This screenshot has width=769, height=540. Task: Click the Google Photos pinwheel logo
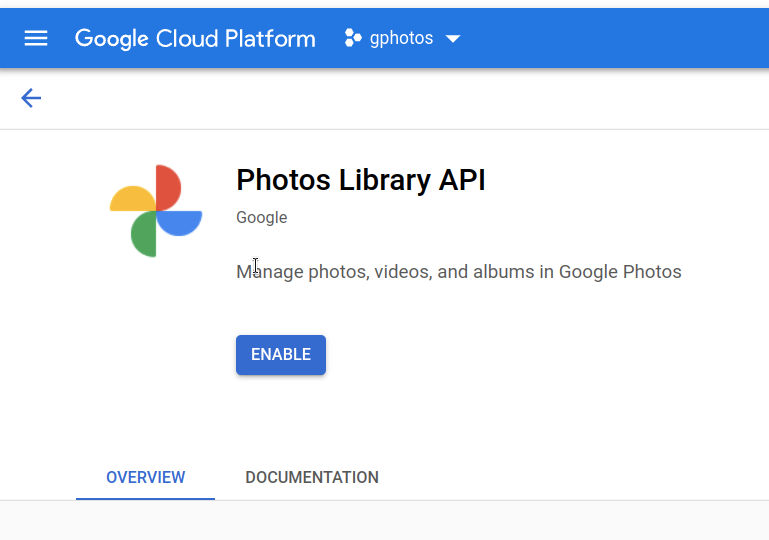tap(156, 211)
